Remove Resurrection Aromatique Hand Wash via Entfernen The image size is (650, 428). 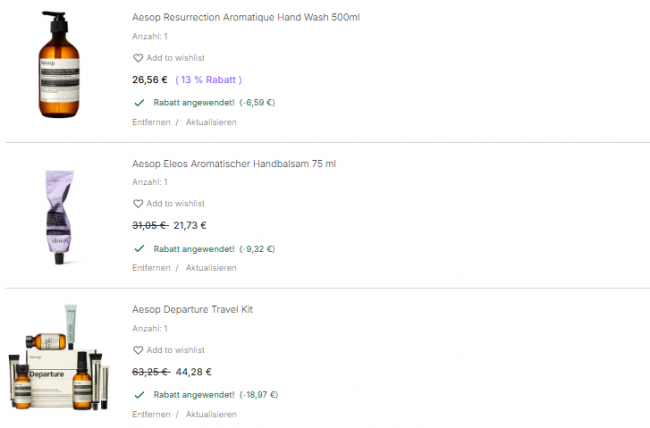coord(151,122)
